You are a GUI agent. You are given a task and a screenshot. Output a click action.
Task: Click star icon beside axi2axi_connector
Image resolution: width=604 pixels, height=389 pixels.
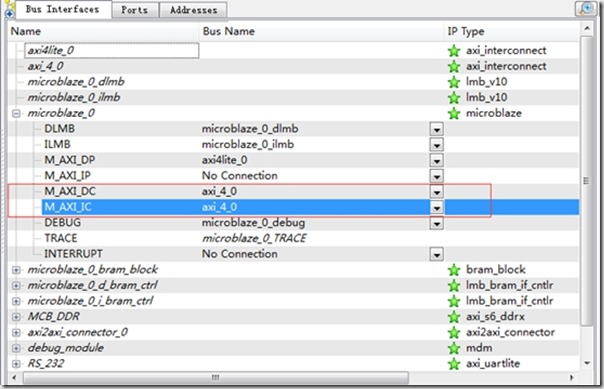click(x=454, y=333)
